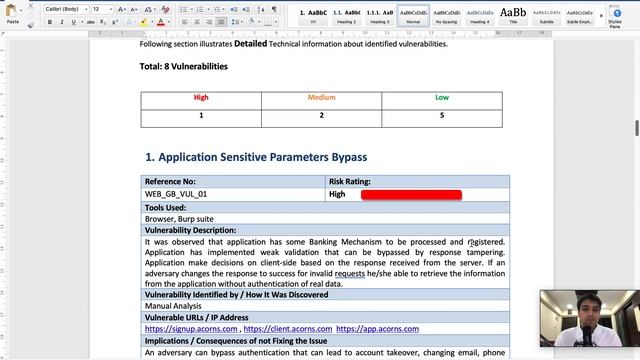Decrease font size with the small A icon
640x360 pixels.
[133, 9]
